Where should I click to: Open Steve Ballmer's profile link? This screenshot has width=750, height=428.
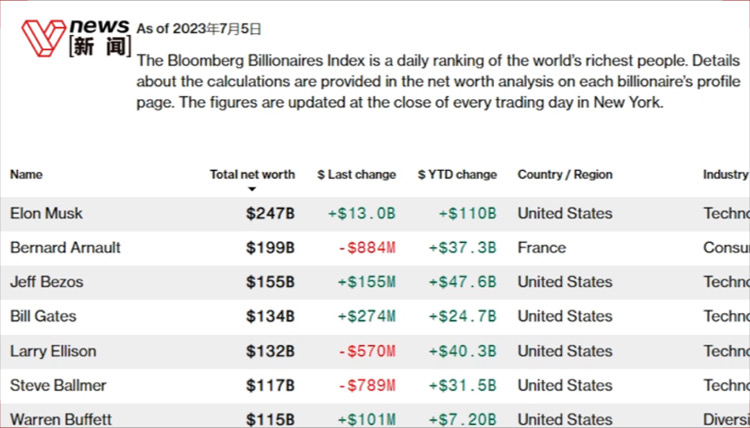click(x=58, y=385)
